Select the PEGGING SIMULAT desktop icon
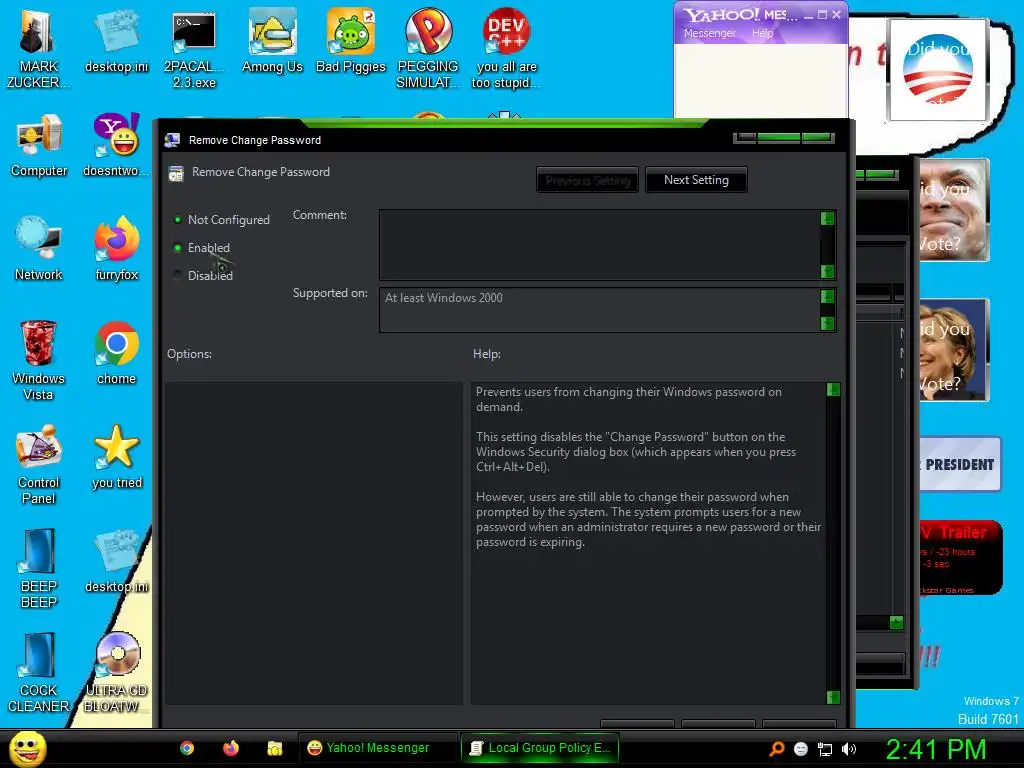 point(428,47)
